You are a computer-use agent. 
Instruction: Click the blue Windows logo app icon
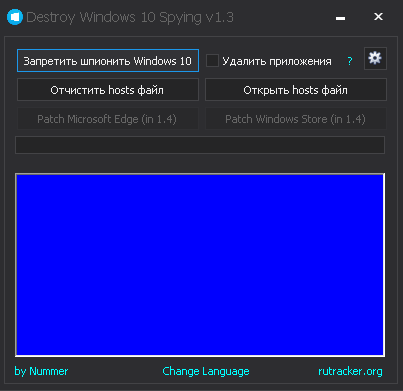click(15, 17)
